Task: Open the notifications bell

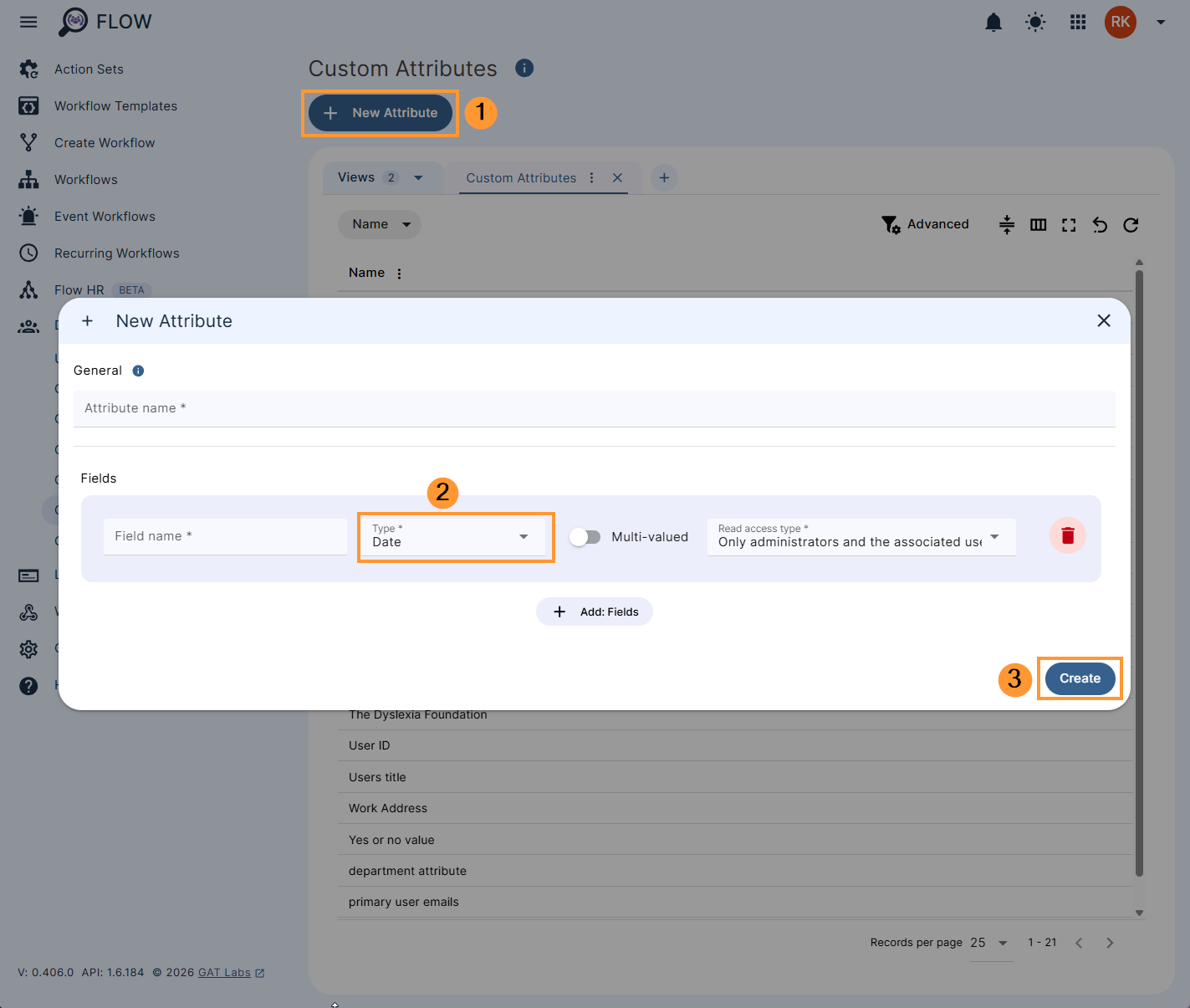Action: (x=993, y=23)
